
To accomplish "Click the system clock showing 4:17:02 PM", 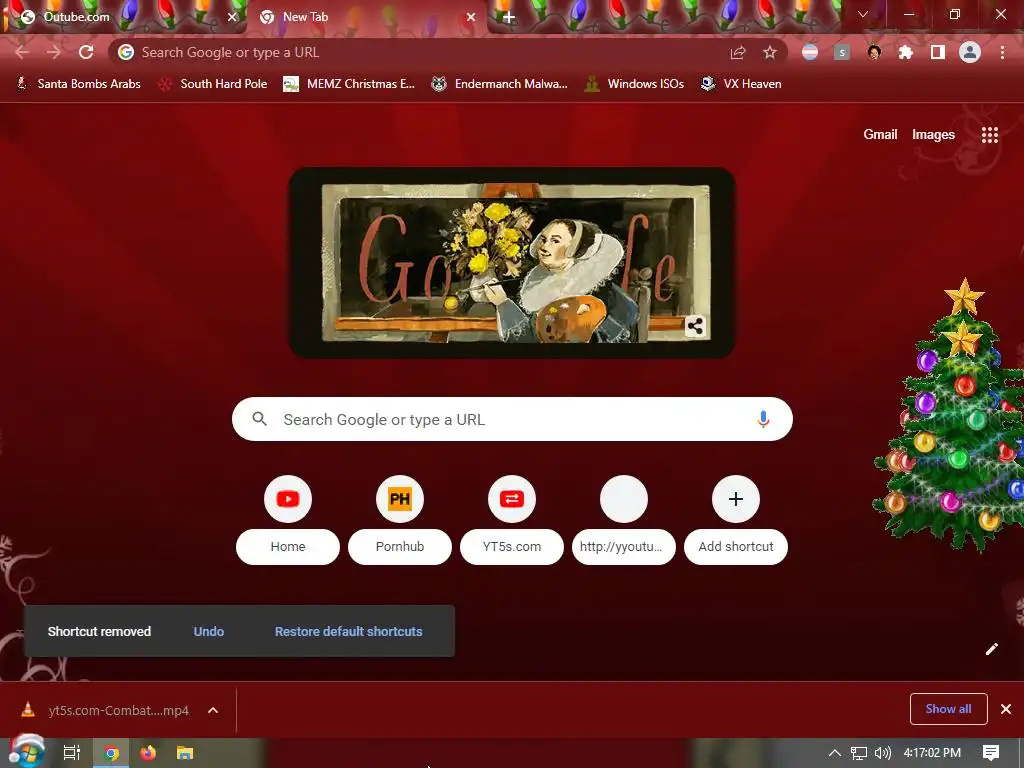I will click(932, 753).
